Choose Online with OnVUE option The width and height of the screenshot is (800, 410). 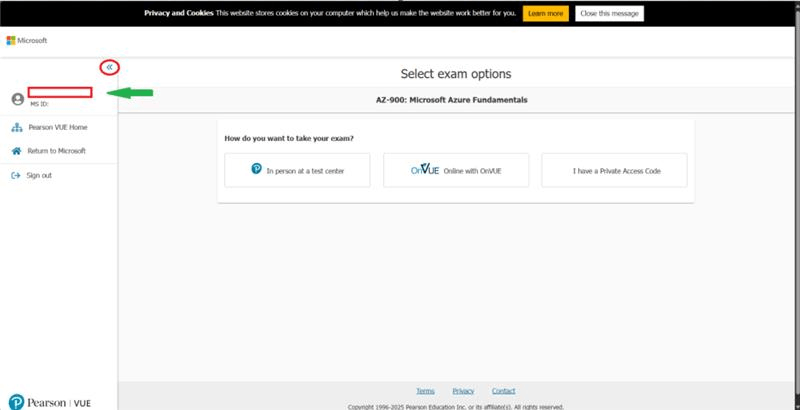coord(456,170)
